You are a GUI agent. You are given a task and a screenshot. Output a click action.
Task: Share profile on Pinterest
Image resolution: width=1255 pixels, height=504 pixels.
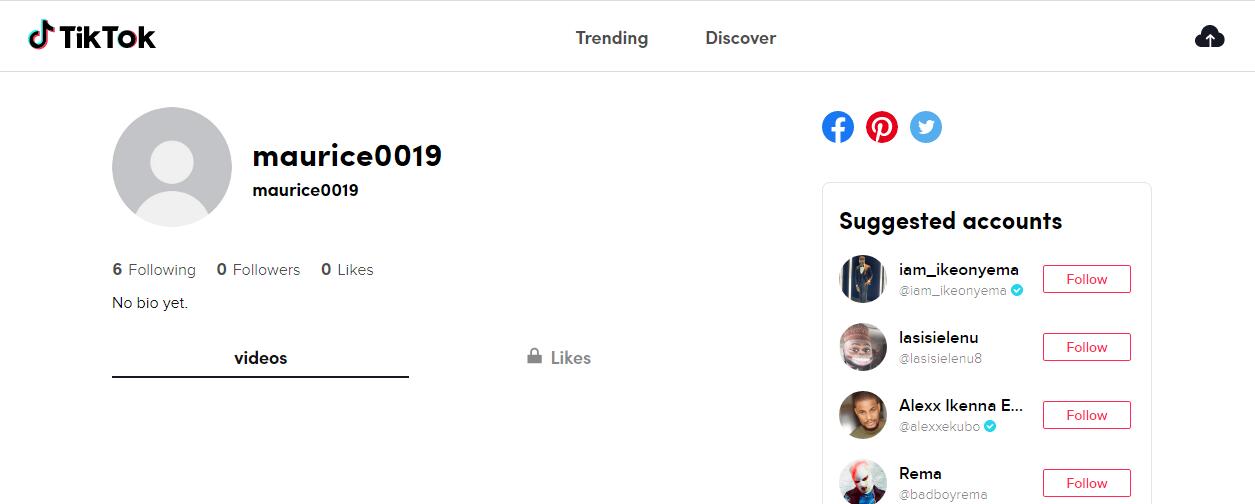pos(882,127)
